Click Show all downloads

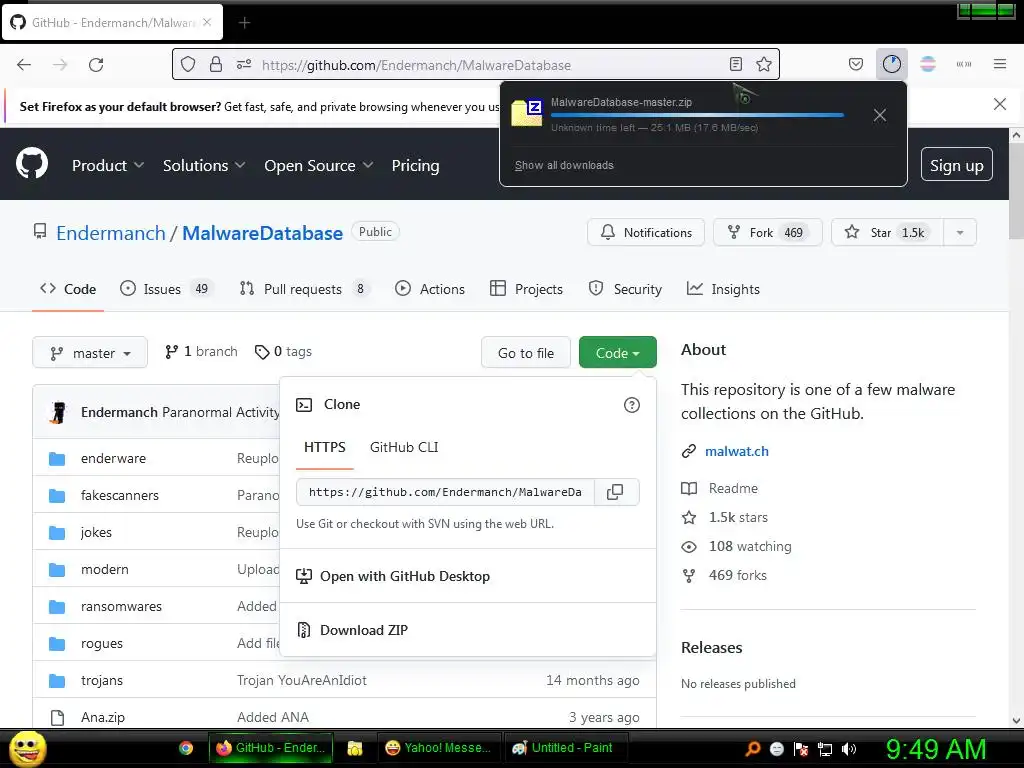click(x=564, y=165)
